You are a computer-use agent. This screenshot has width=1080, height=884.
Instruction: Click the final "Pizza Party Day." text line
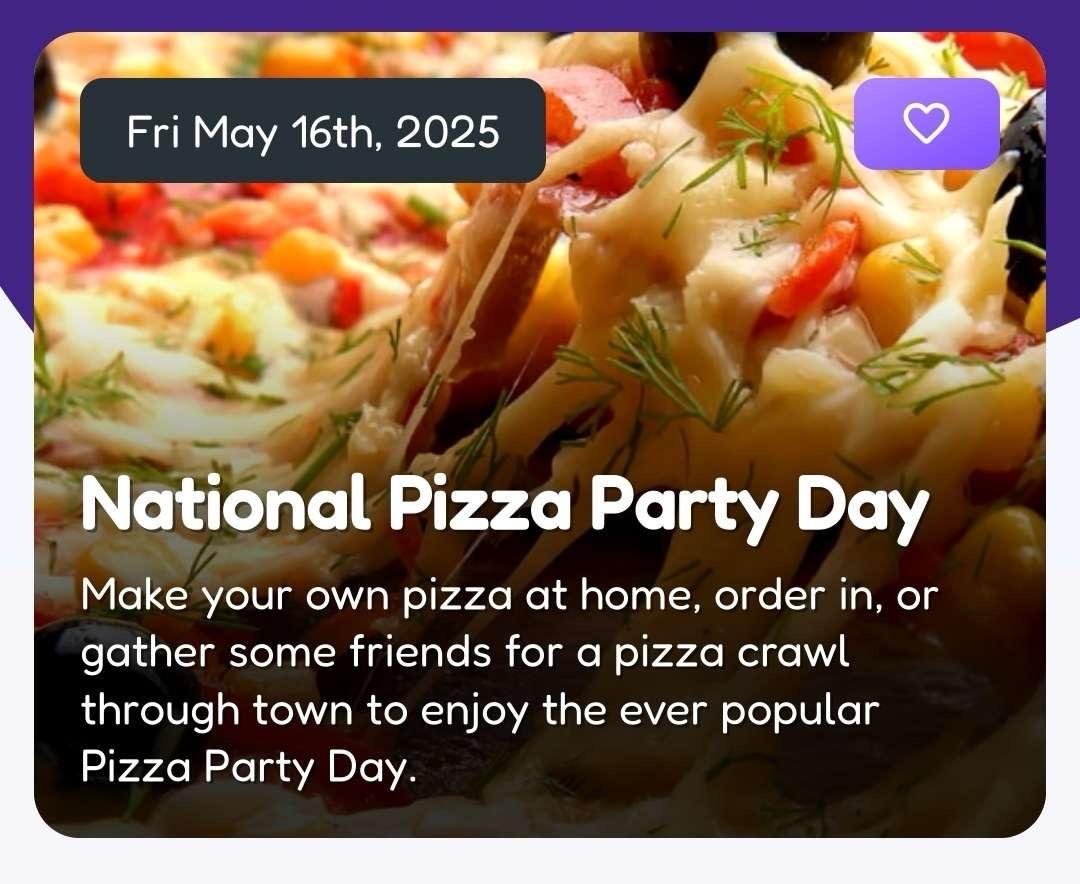point(249,767)
